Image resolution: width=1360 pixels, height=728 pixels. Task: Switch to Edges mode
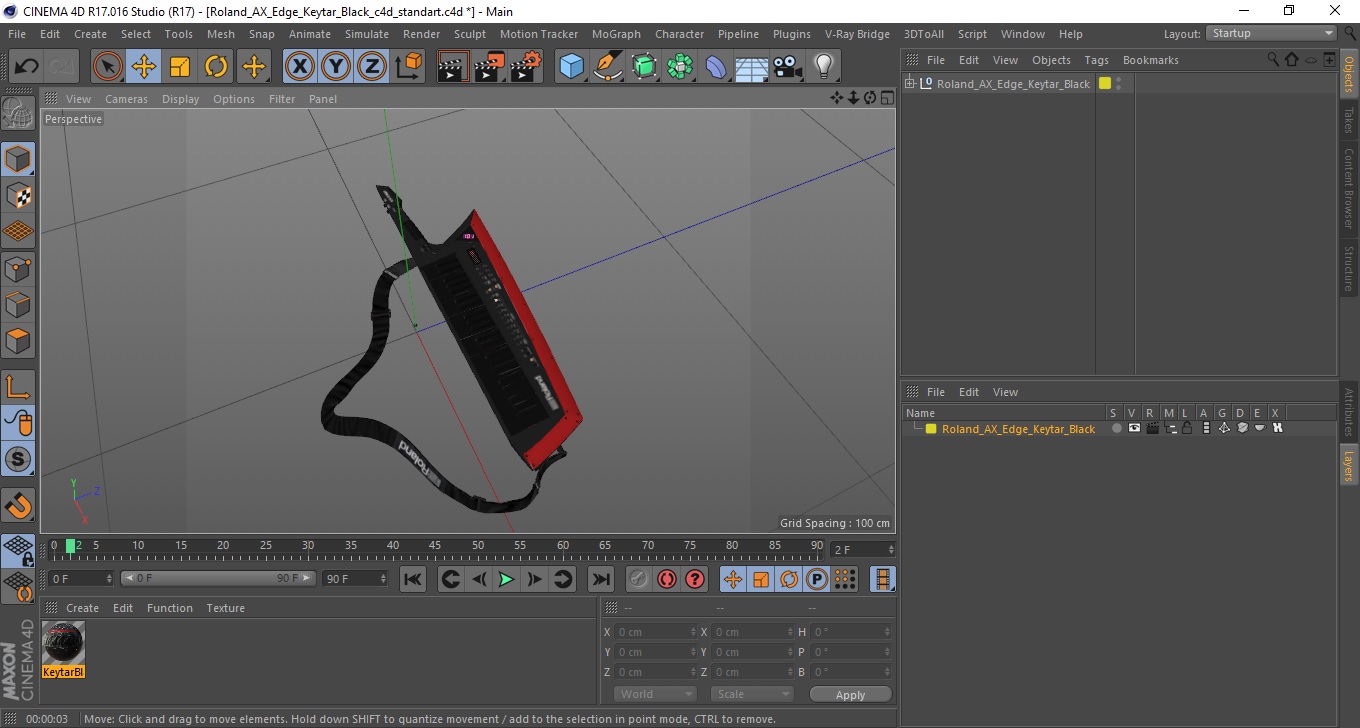(18, 304)
